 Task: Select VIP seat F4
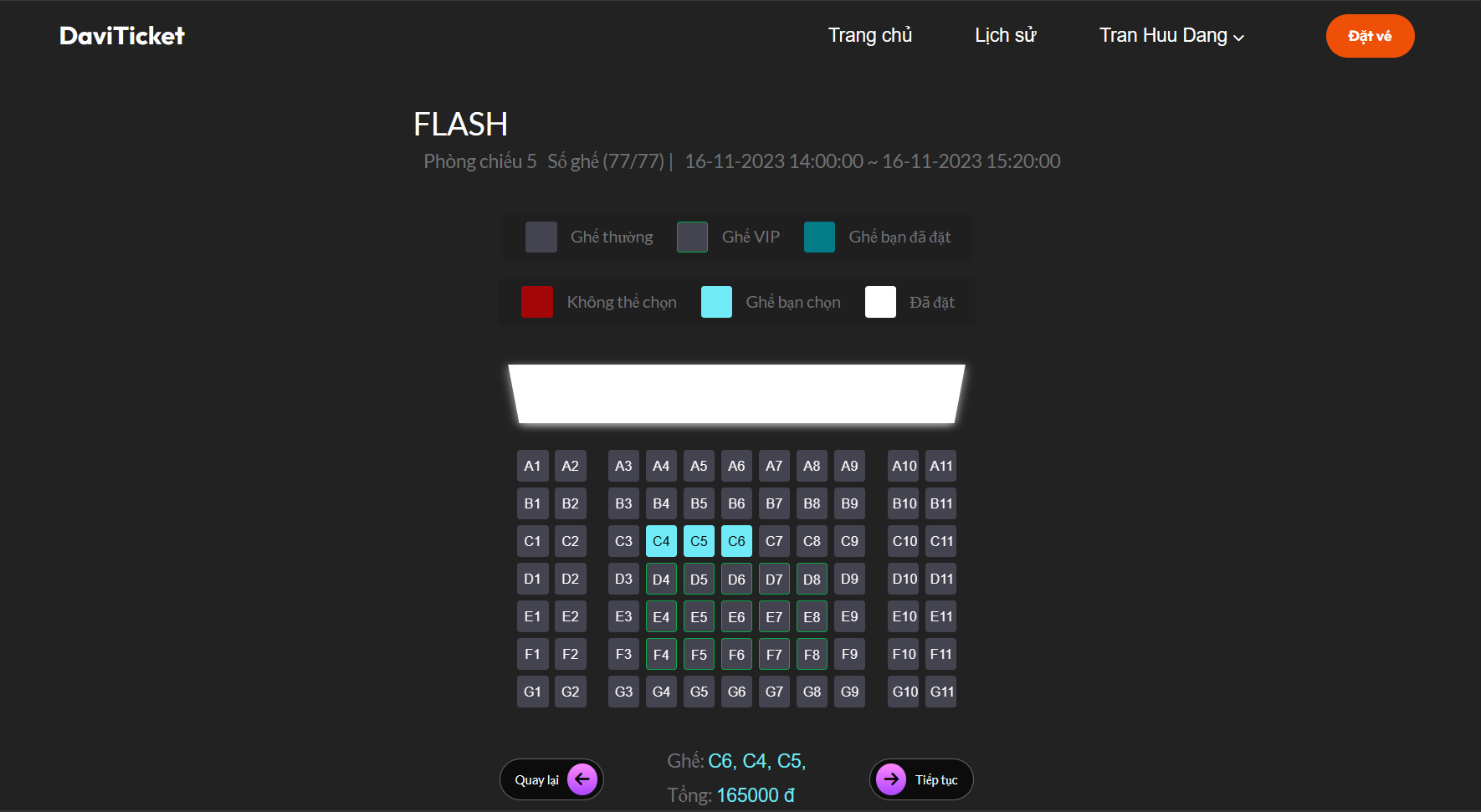pyautogui.click(x=661, y=654)
